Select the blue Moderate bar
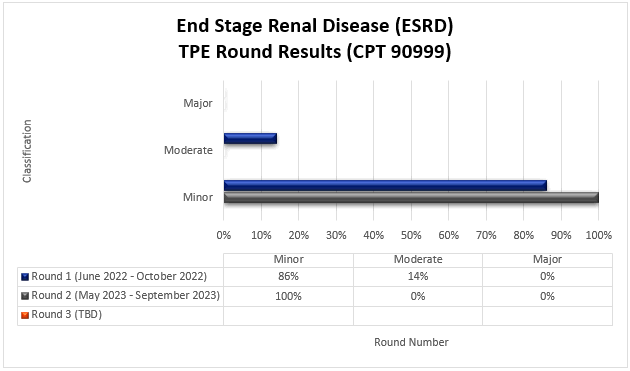 pyautogui.click(x=250, y=139)
